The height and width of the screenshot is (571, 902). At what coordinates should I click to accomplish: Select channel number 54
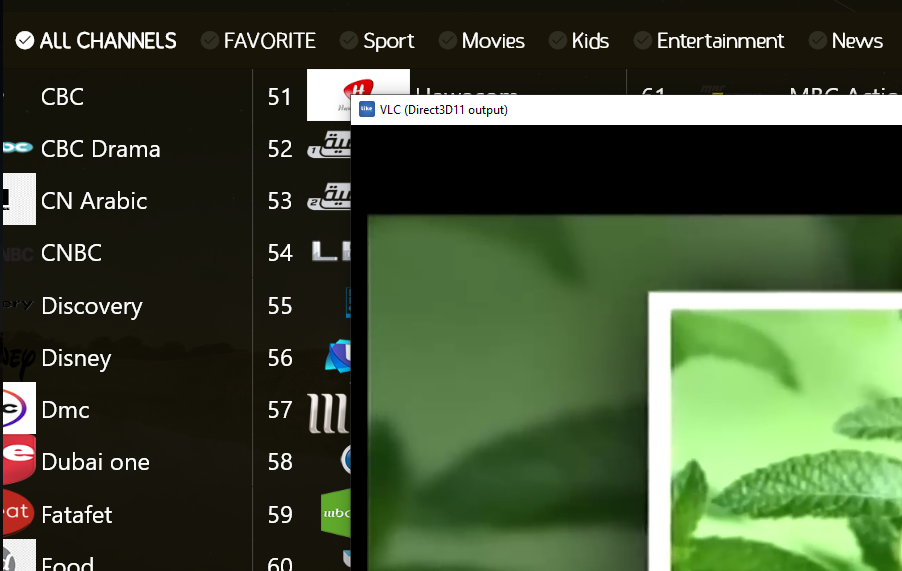pyautogui.click(x=280, y=252)
